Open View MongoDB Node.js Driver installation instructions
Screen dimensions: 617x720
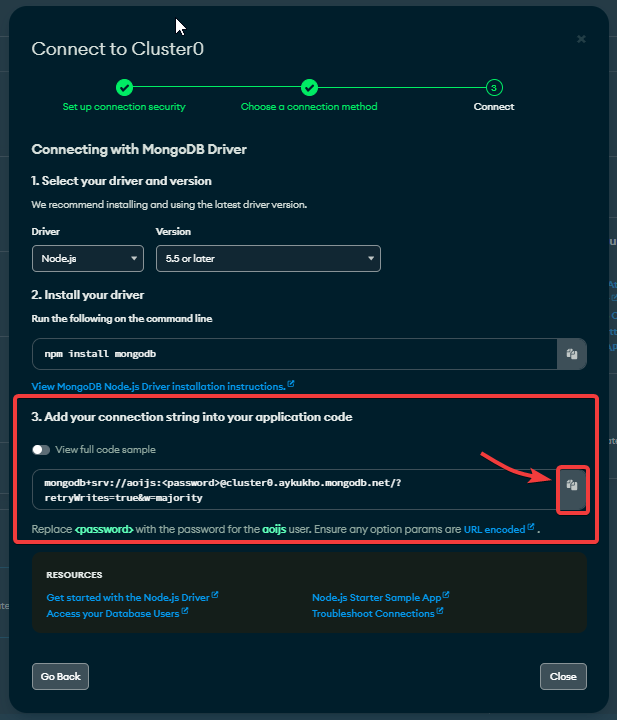point(159,387)
